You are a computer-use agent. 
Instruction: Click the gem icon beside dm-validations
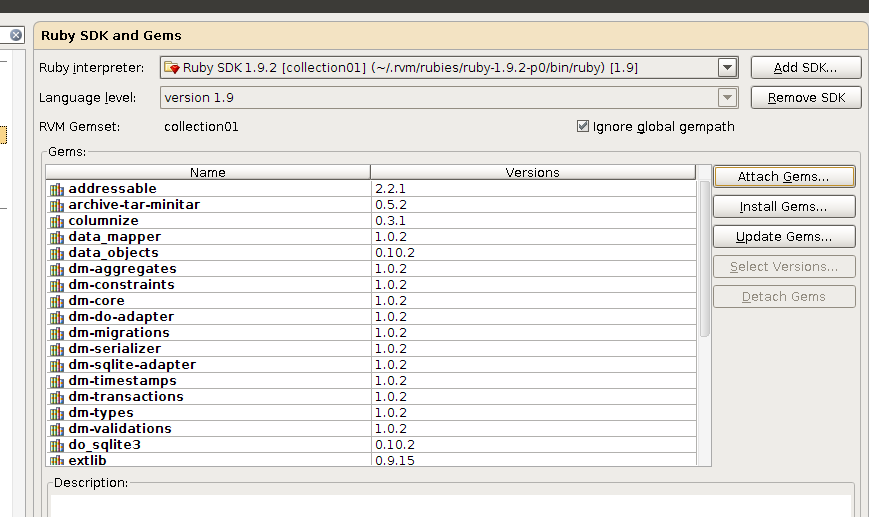57,430
